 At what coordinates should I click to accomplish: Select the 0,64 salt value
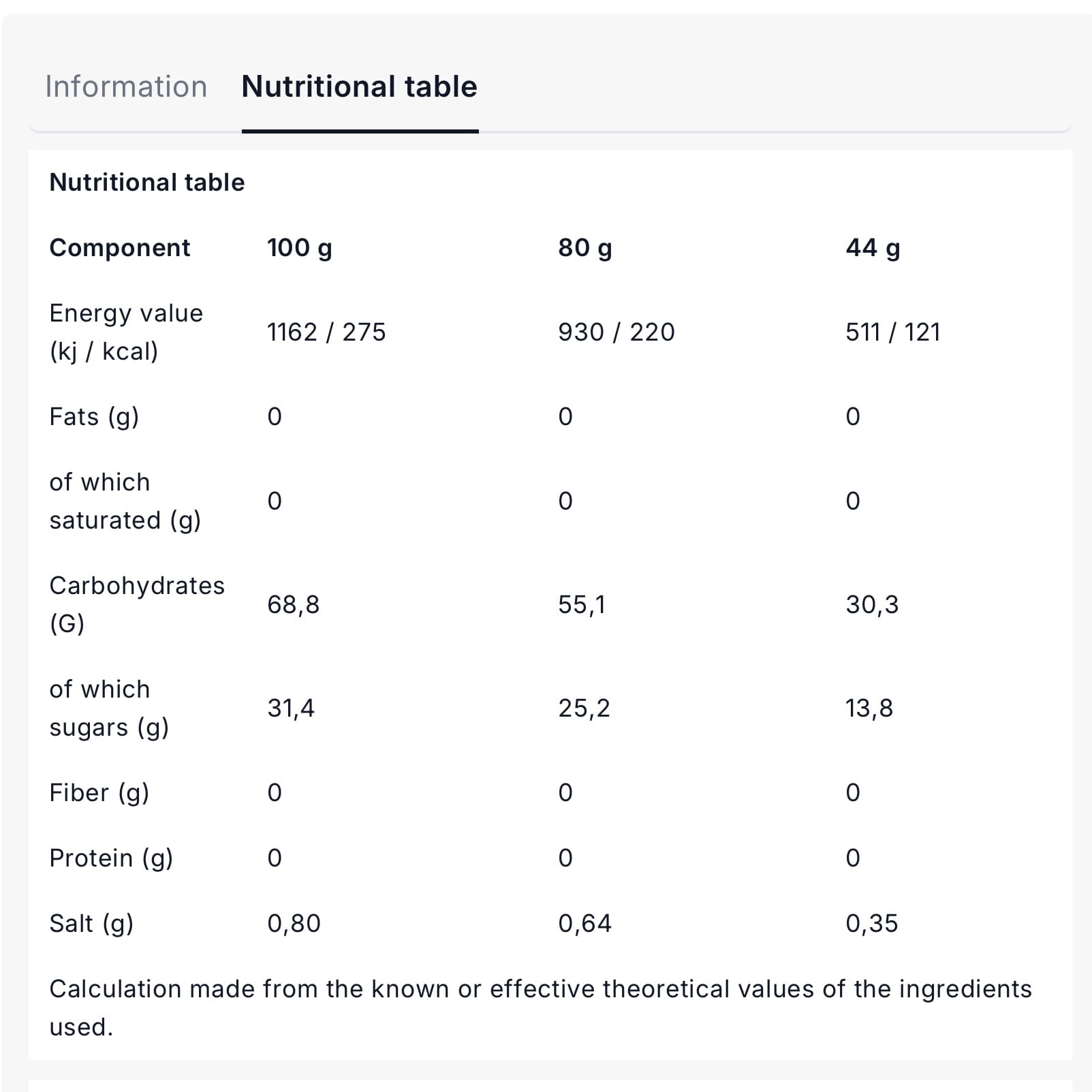click(584, 923)
